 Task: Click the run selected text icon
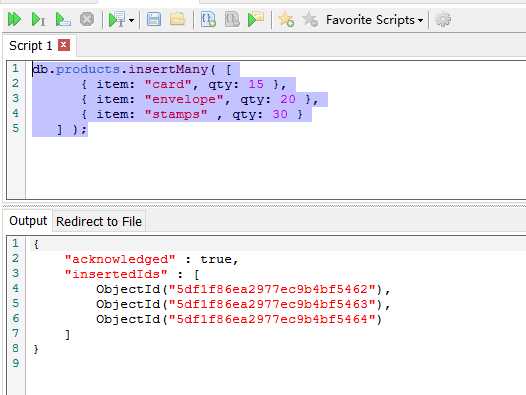pyautogui.click(x=63, y=19)
